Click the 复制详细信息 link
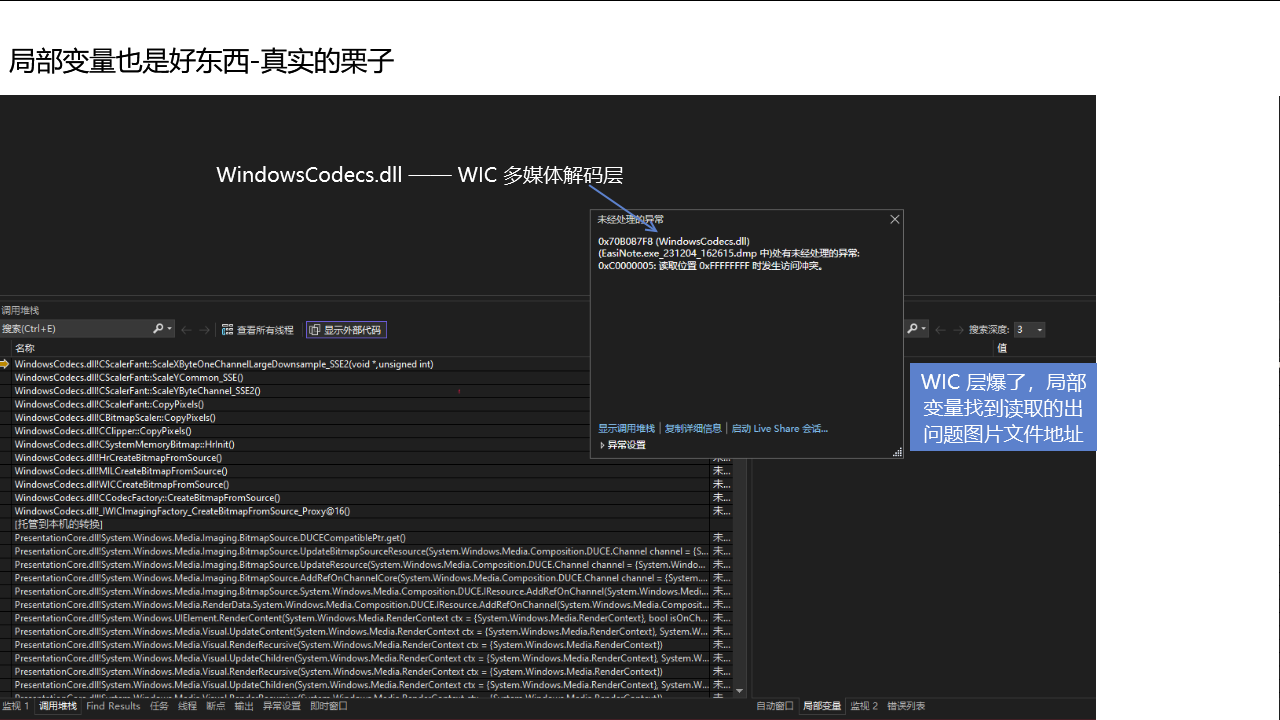1280x720 pixels. click(x=693, y=428)
